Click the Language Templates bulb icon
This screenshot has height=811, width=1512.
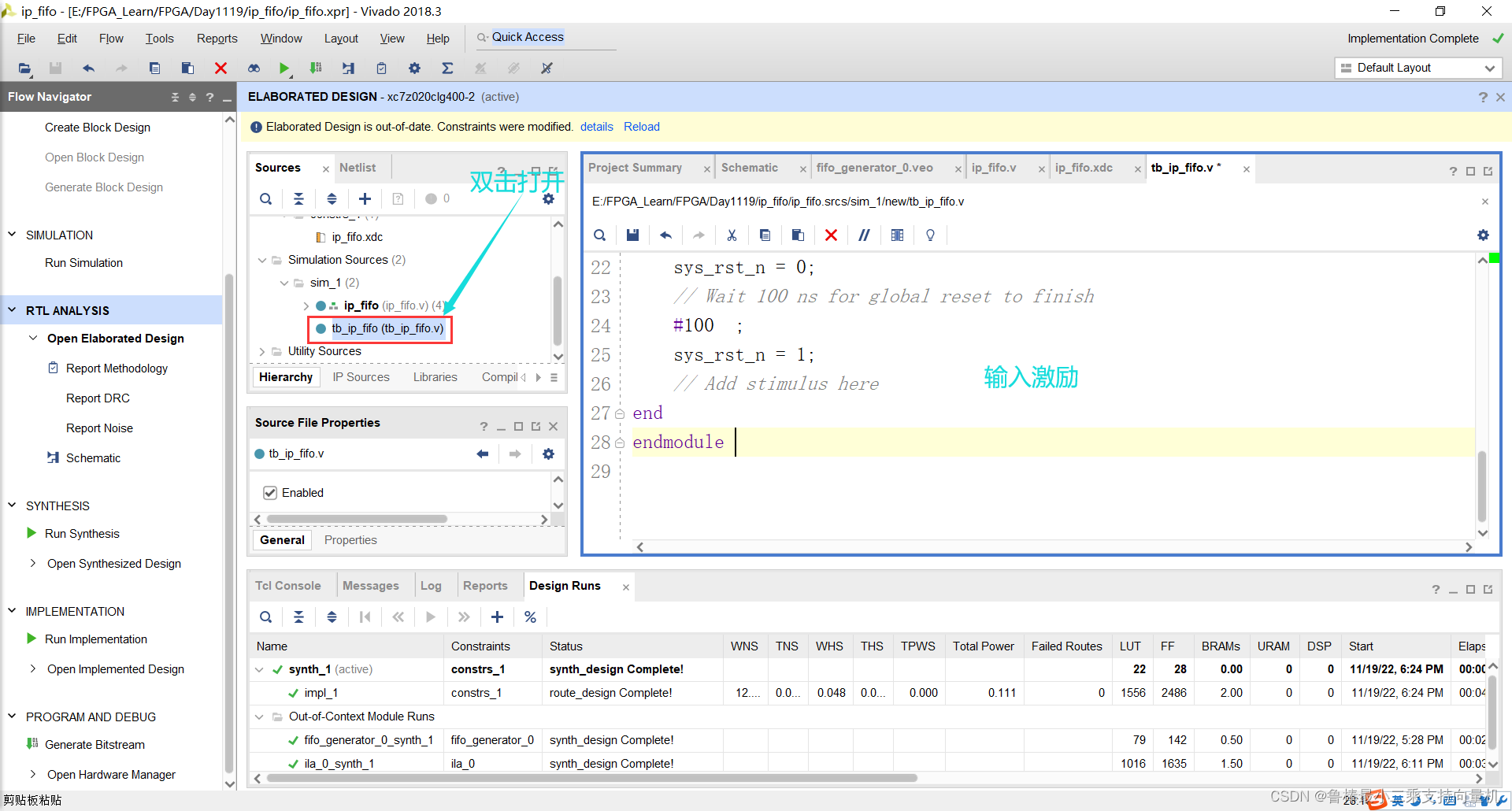pos(930,235)
